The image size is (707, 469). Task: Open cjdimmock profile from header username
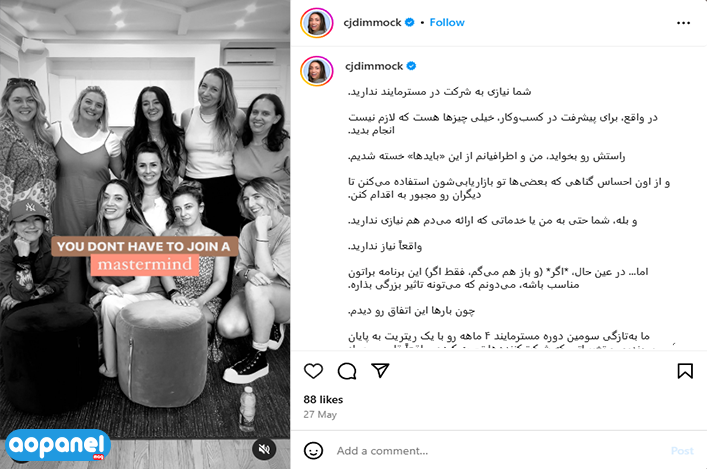click(372, 23)
